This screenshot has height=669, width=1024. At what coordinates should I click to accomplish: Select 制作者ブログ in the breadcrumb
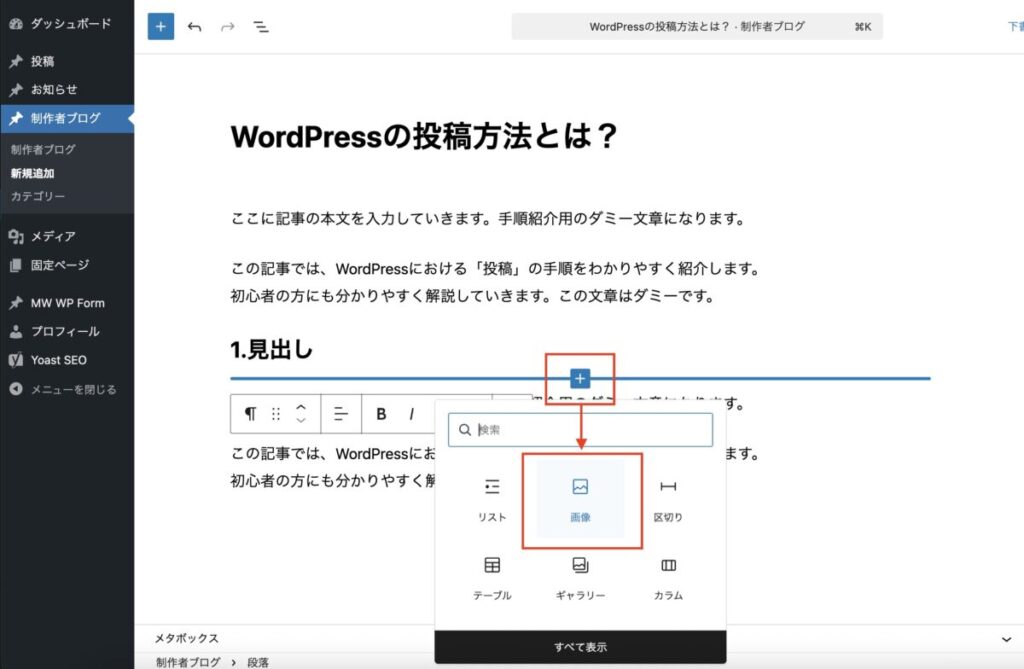pos(188,662)
